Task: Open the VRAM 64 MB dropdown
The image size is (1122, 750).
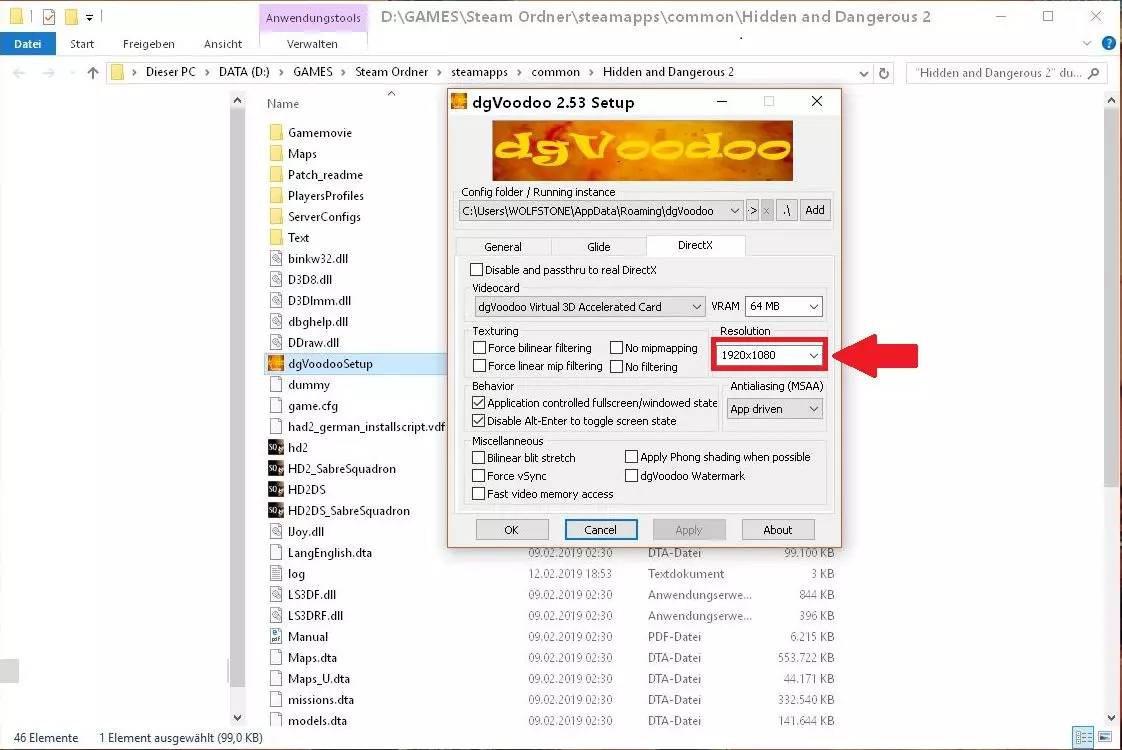Action: tap(784, 306)
